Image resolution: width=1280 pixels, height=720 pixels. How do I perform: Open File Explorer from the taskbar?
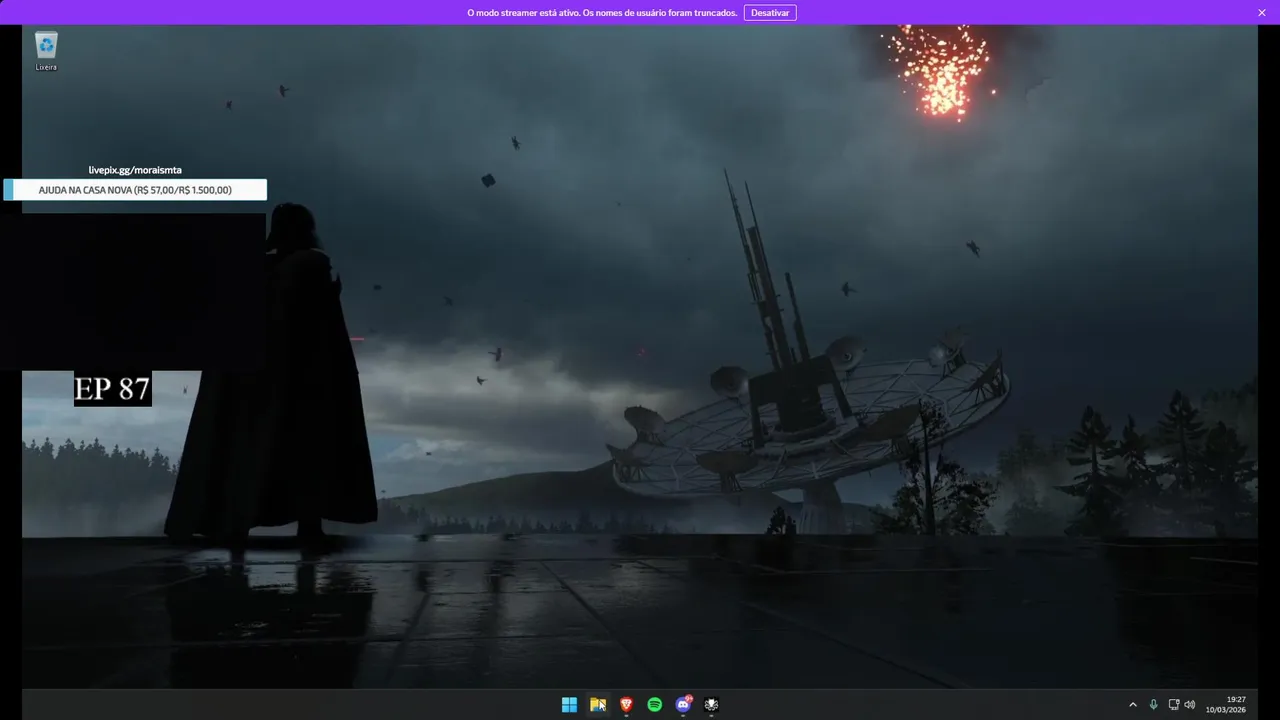click(598, 705)
